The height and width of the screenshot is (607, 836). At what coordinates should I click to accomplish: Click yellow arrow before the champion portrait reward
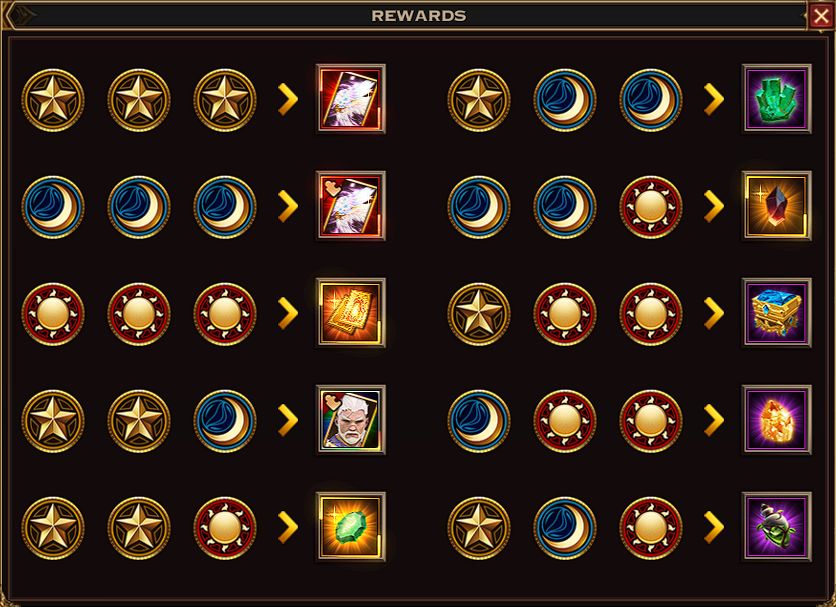tap(288, 420)
